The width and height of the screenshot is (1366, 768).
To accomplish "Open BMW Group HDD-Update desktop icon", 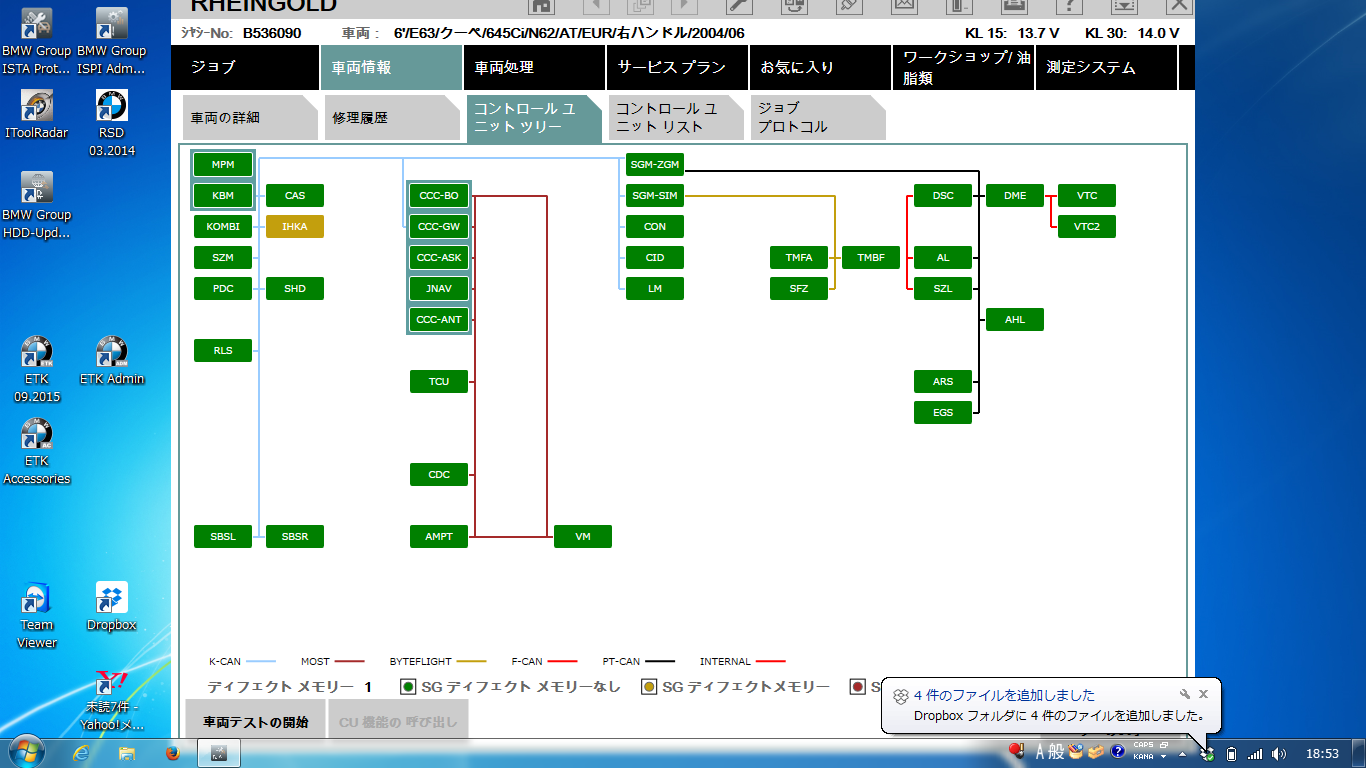I will (x=37, y=206).
